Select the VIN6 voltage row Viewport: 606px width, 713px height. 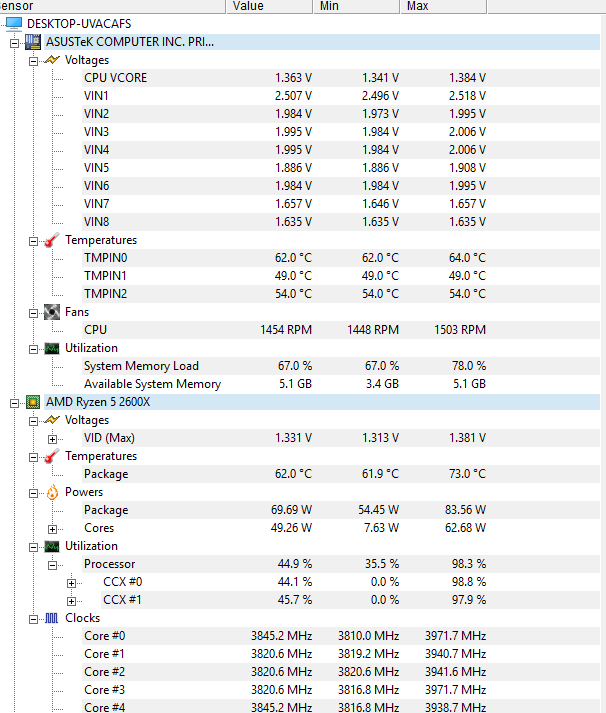[341, 186]
